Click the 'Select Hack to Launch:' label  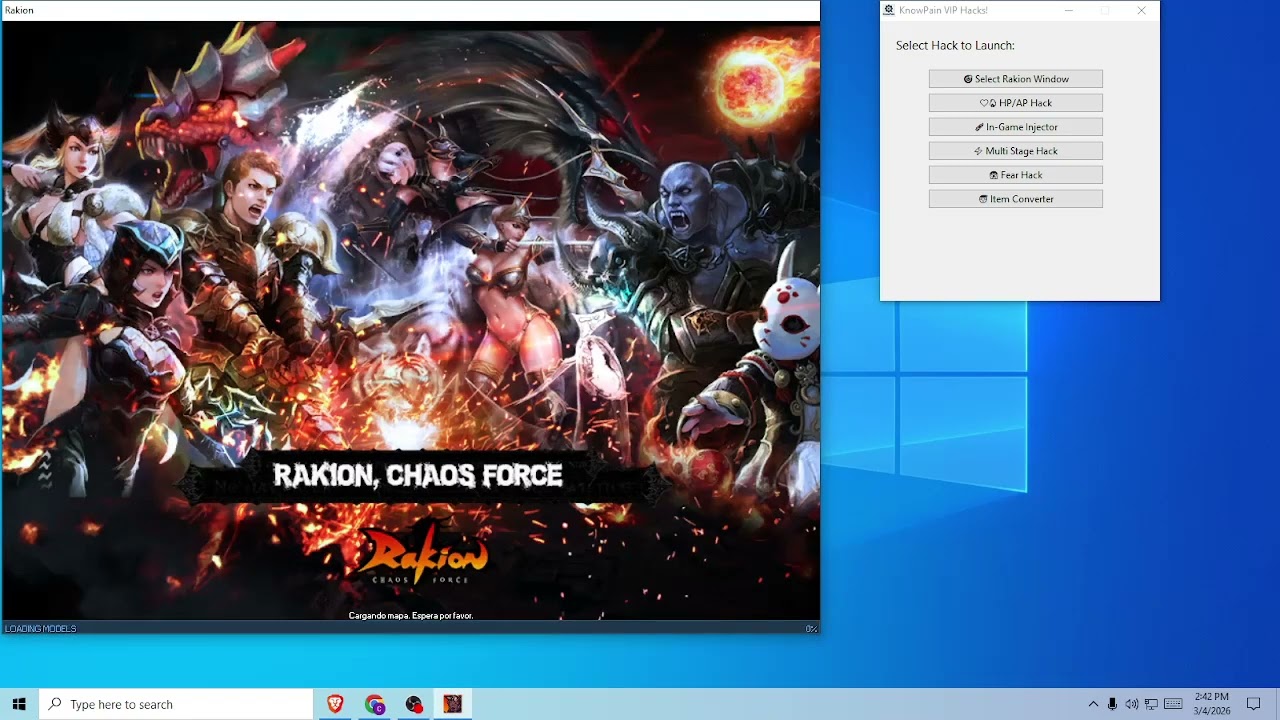(955, 45)
